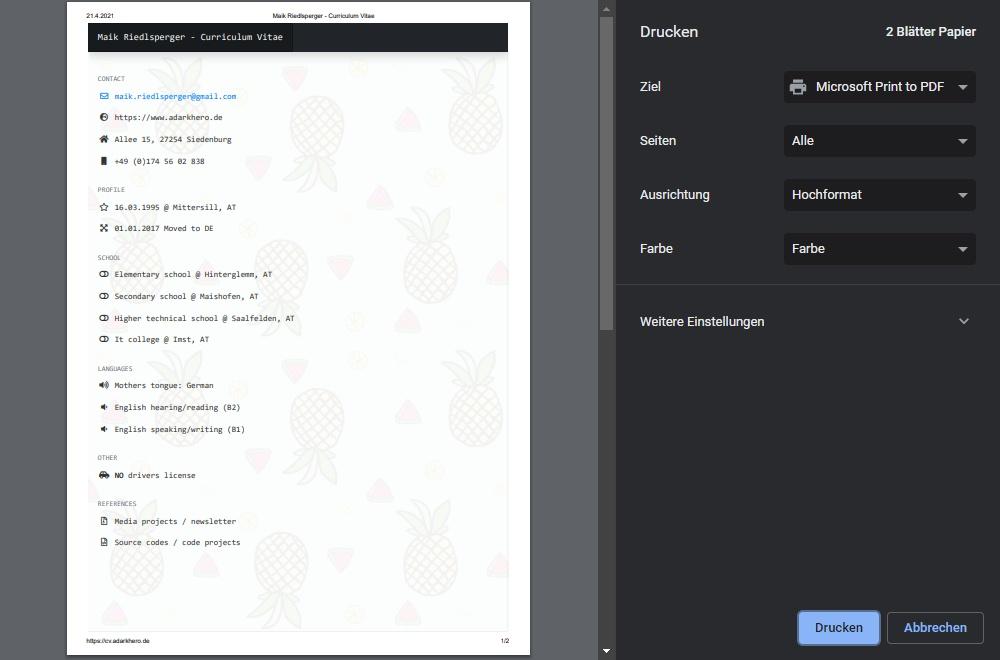Click the icon beside Elementary school entry
This screenshot has width=1000, height=660.
(104, 274)
